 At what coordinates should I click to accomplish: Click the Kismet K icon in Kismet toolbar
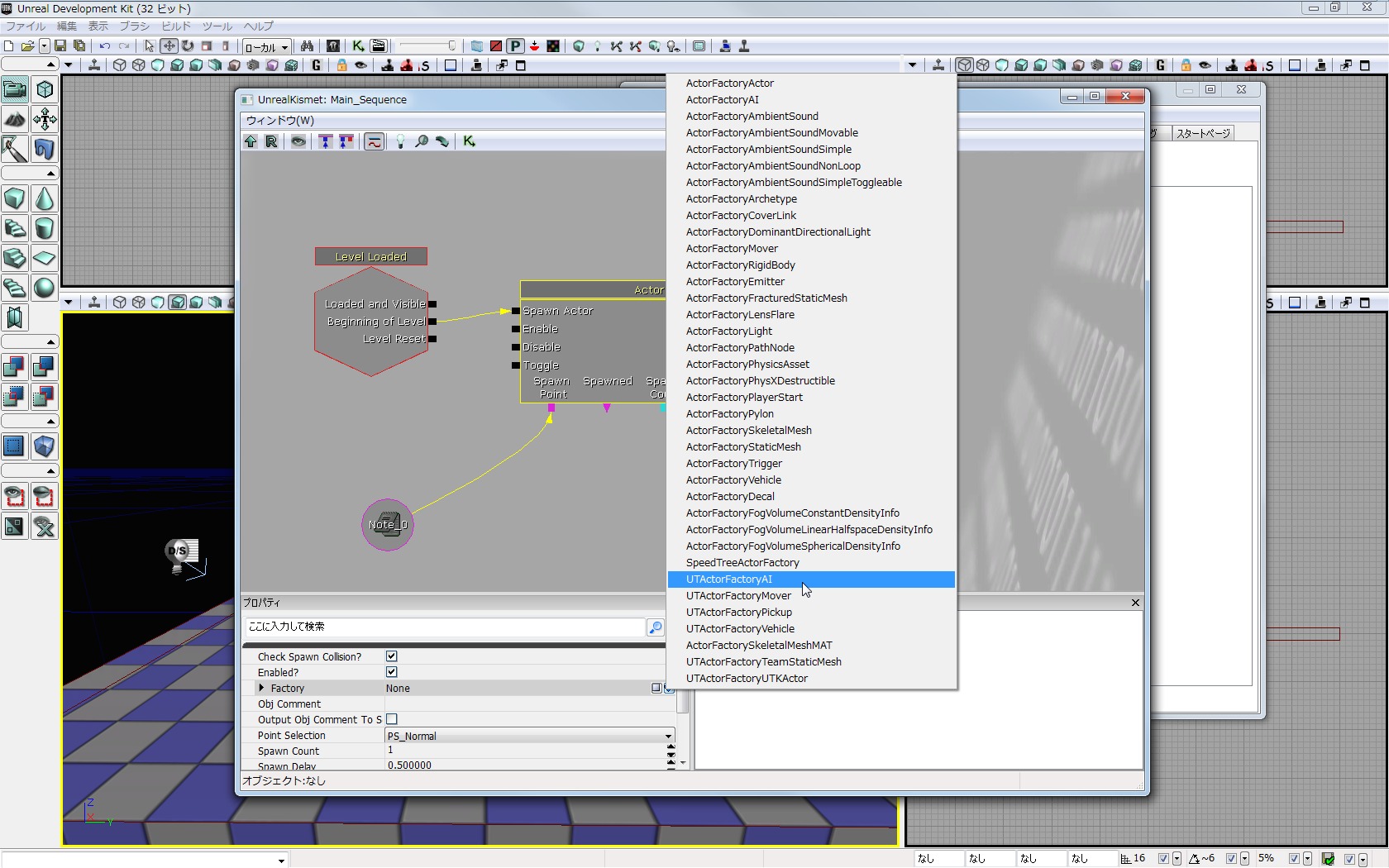tap(469, 141)
